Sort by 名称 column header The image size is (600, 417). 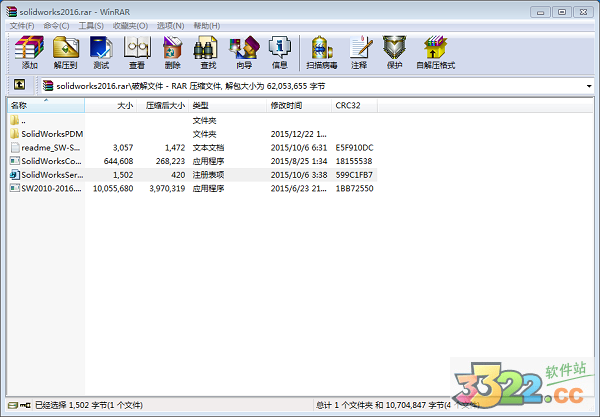pos(46,105)
